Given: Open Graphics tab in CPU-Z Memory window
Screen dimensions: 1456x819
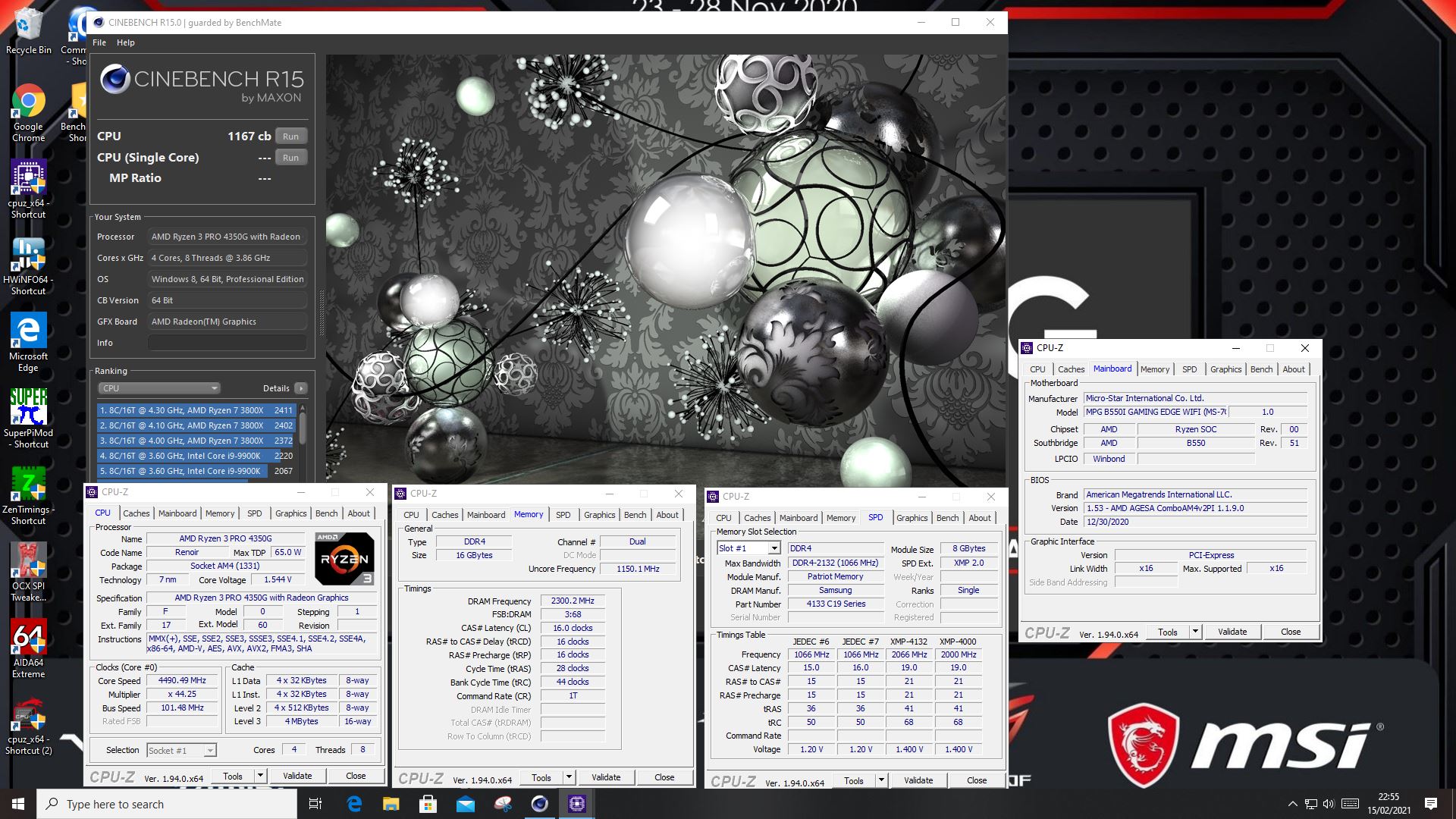Looking at the screenshot, I should 600,515.
